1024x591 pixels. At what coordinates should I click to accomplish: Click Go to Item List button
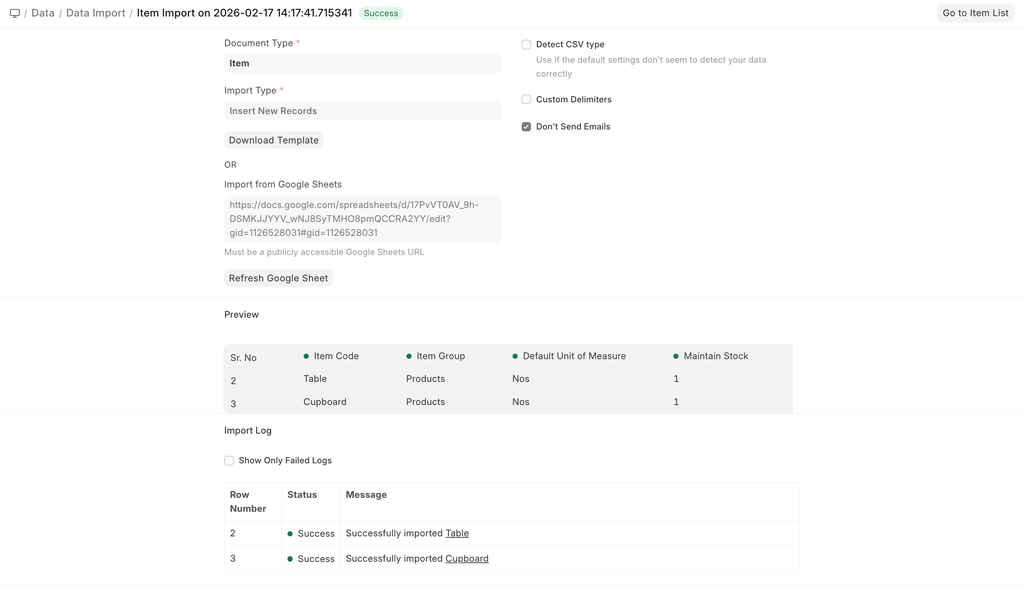coord(975,13)
